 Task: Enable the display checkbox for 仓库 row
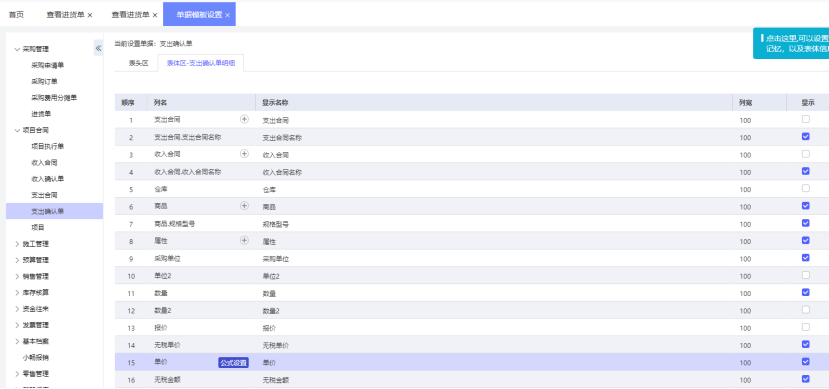pos(805,188)
